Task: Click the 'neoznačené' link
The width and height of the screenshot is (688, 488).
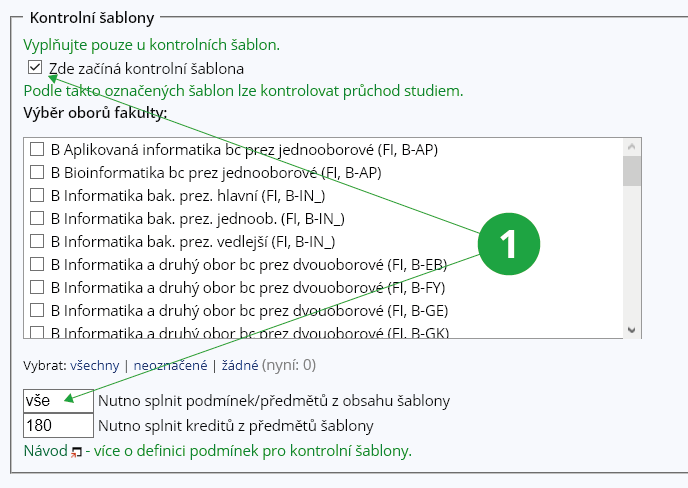Action: (x=171, y=365)
